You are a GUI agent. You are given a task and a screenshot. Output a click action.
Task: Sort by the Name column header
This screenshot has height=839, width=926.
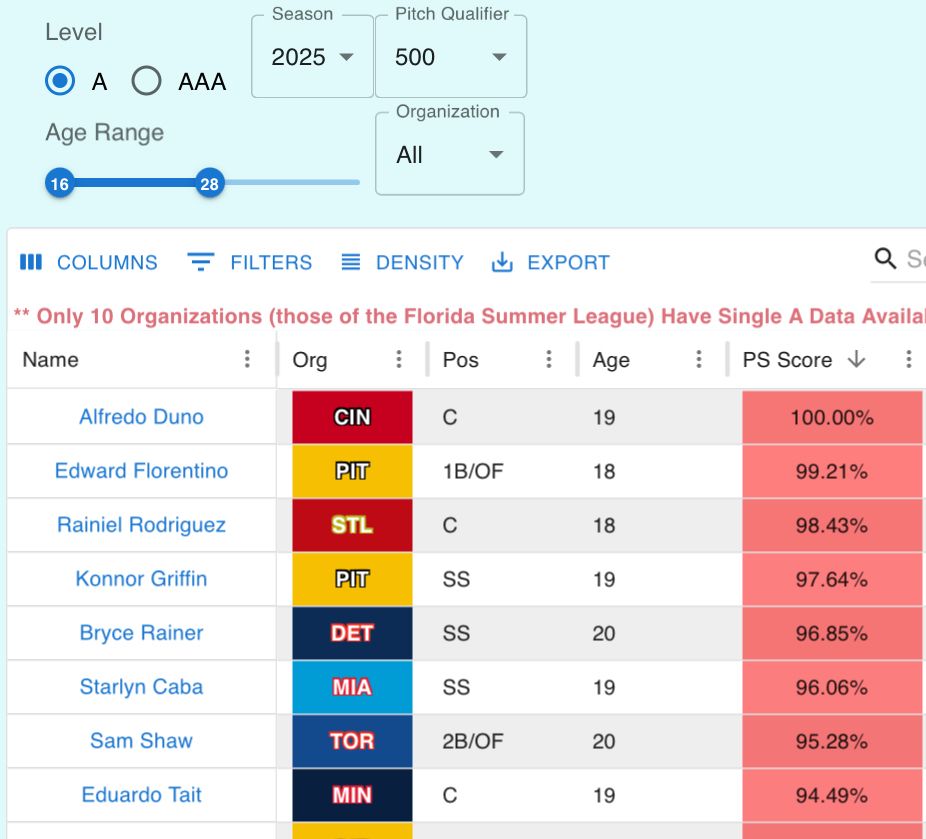point(50,360)
